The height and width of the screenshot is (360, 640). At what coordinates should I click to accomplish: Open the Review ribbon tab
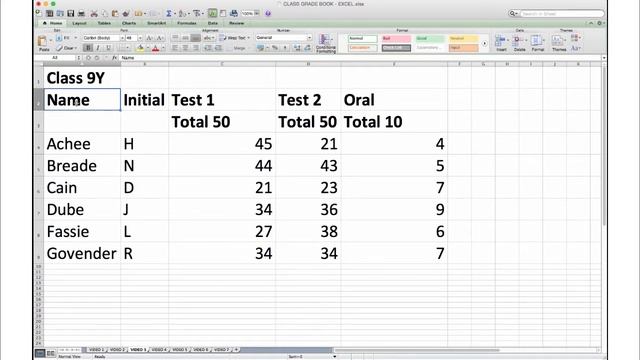(x=236, y=23)
